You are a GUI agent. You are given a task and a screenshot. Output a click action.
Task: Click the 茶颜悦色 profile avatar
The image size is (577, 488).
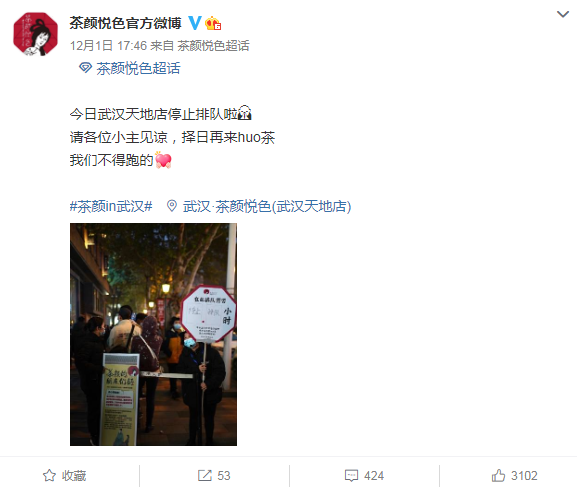[x=35, y=34]
